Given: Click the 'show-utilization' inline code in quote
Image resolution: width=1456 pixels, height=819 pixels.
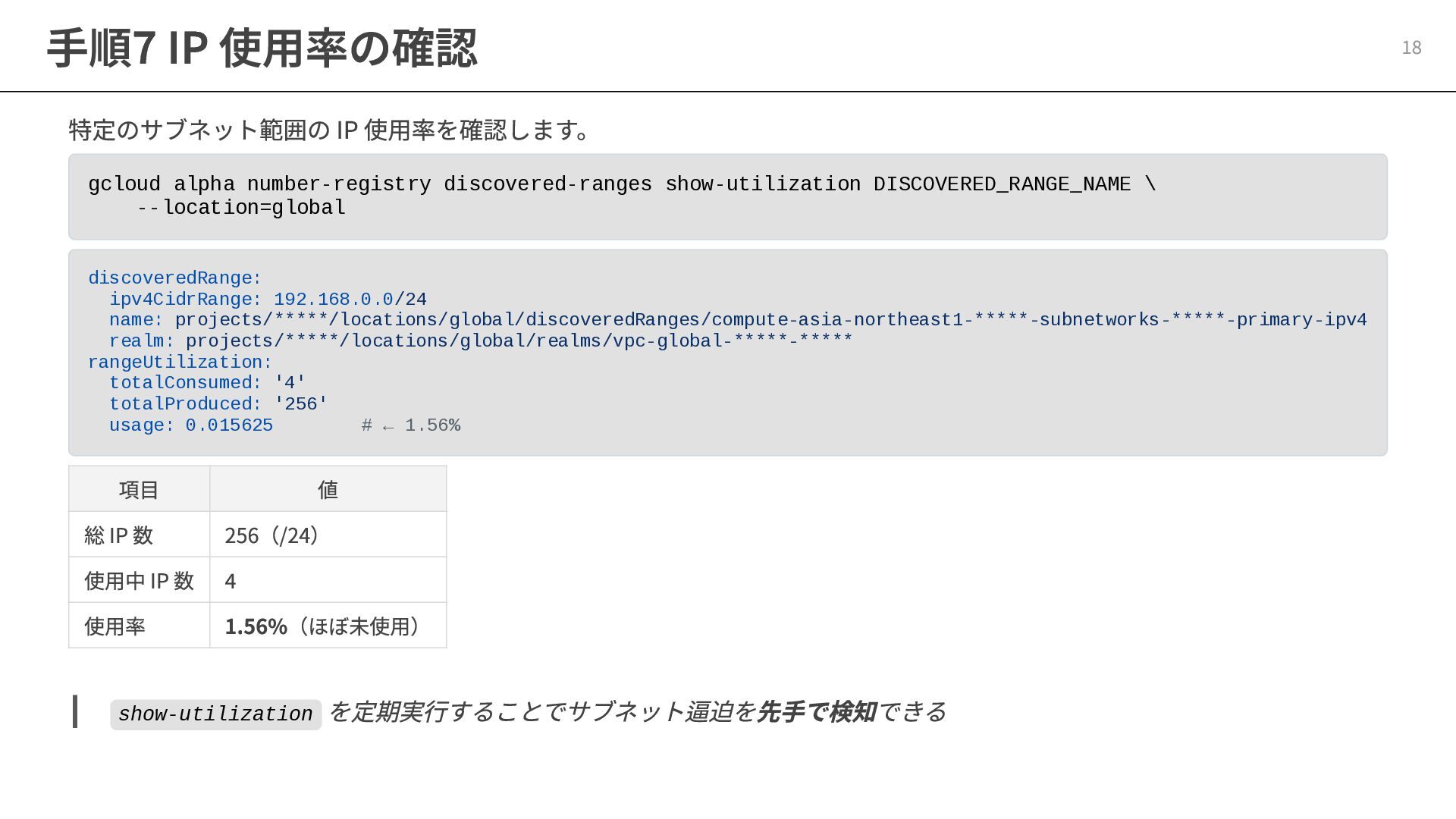Looking at the screenshot, I should coord(215,714).
